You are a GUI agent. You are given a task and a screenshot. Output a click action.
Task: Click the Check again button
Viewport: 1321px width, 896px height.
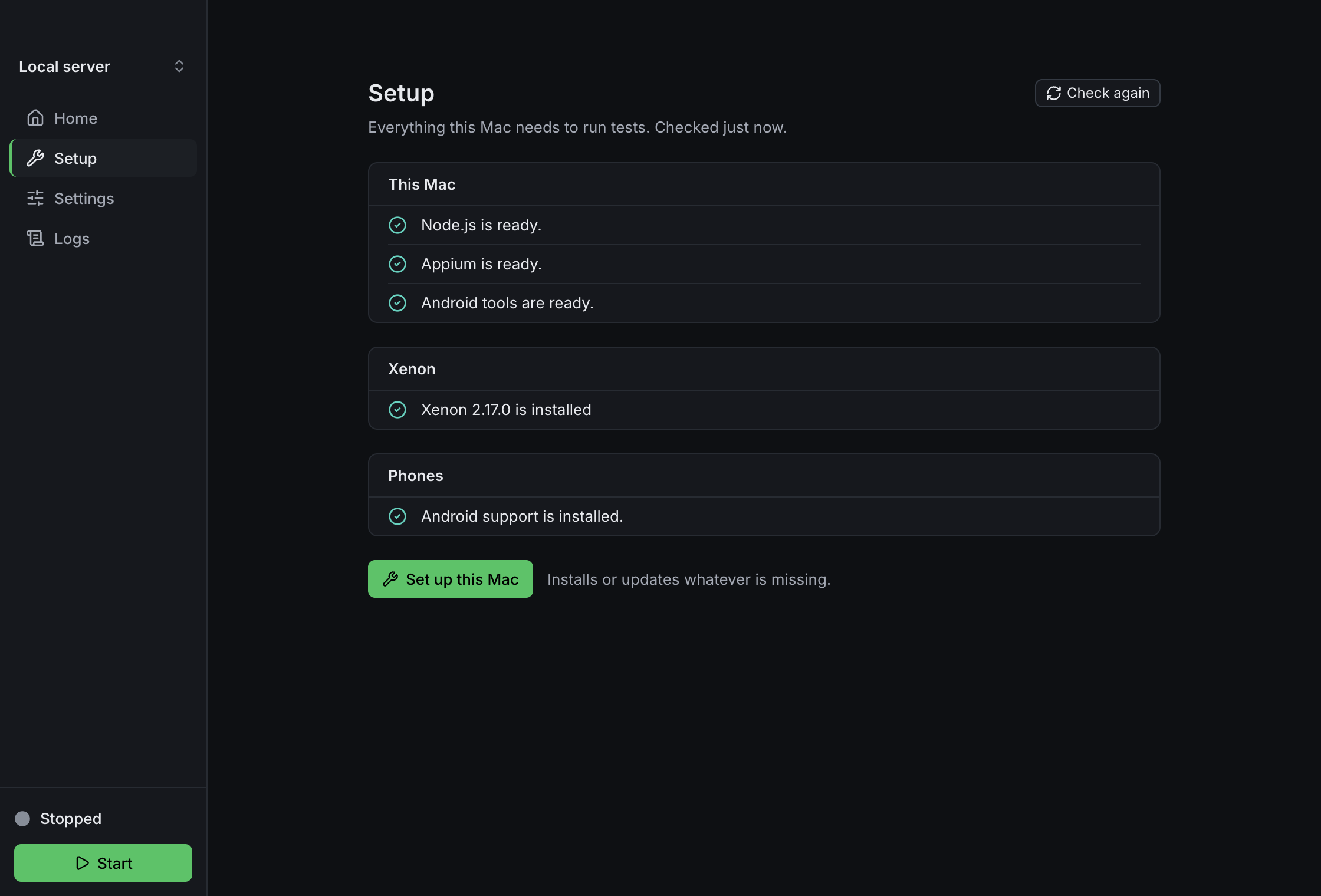pos(1097,93)
